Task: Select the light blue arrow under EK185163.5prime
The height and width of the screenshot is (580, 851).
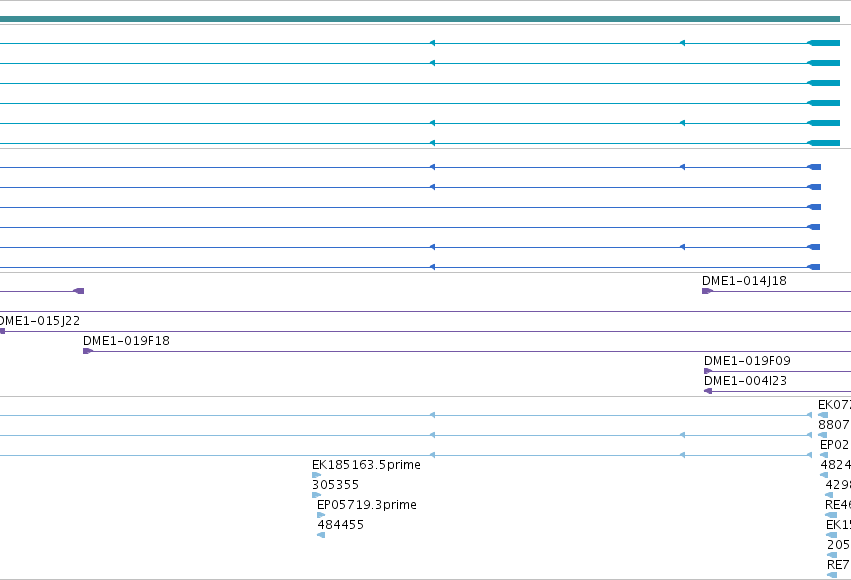Action: [x=316, y=475]
